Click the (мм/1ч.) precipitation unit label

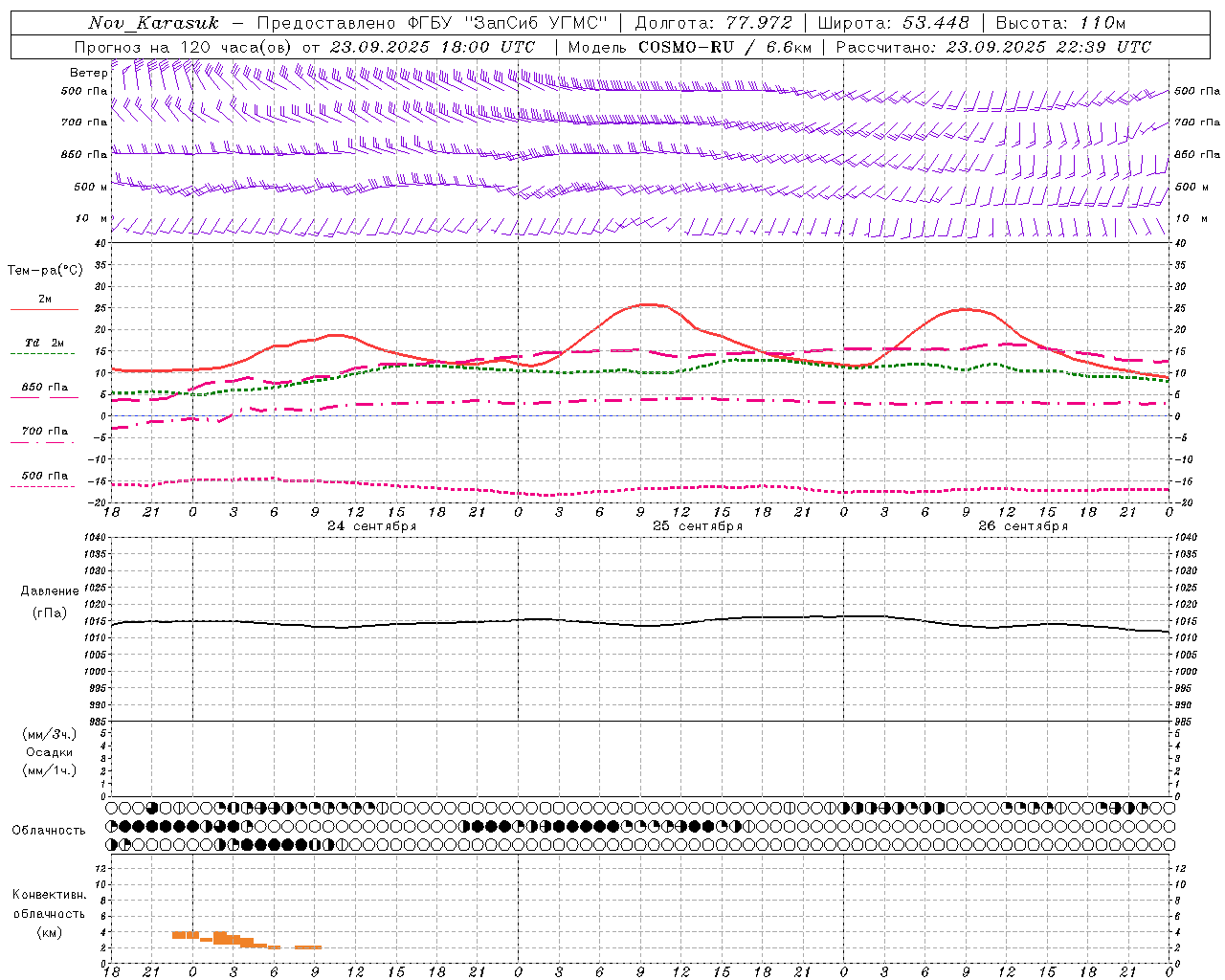click(x=50, y=770)
